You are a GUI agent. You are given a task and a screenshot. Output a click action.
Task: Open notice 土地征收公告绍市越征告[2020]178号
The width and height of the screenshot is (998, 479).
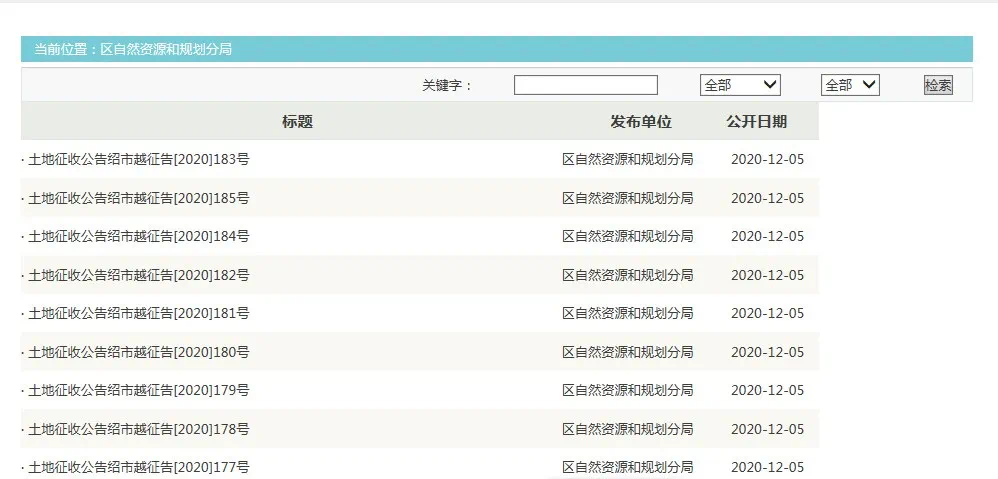tap(139, 429)
